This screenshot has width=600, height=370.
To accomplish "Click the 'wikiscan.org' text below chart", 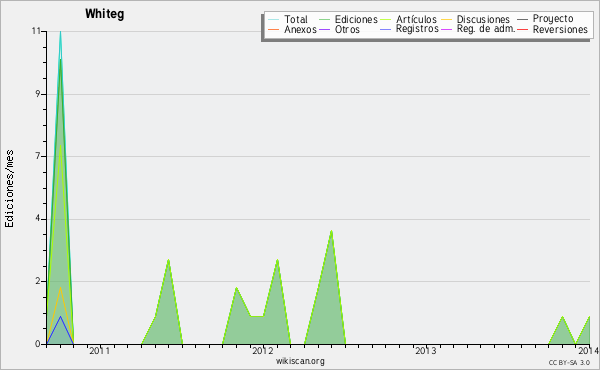I will tap(300, 361).
